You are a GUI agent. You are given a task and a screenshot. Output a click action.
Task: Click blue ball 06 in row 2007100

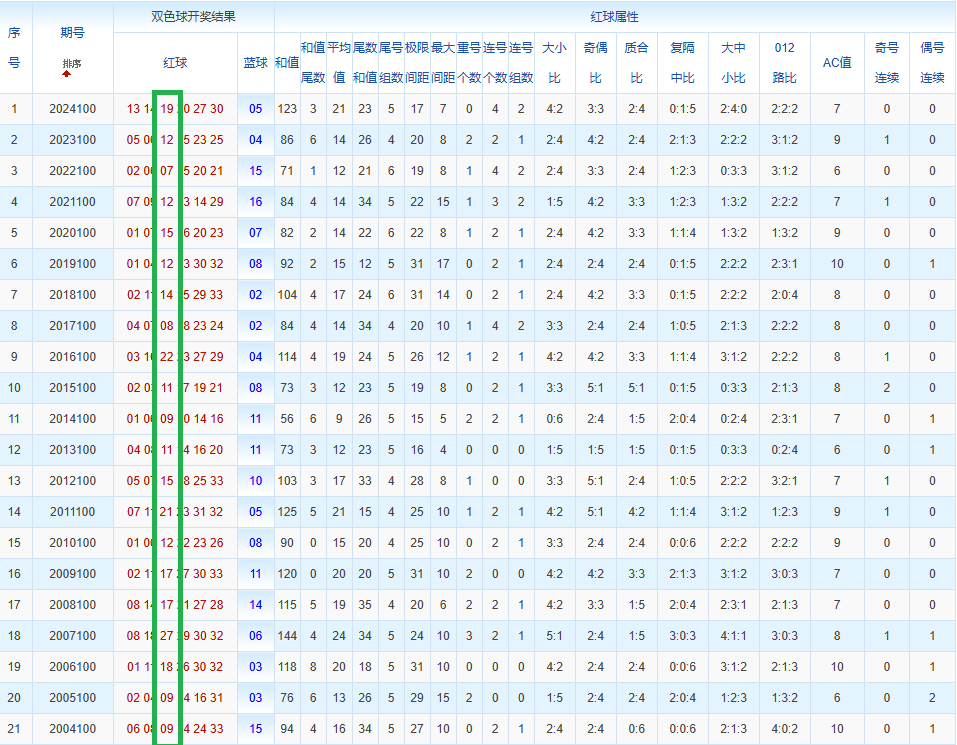256,636
